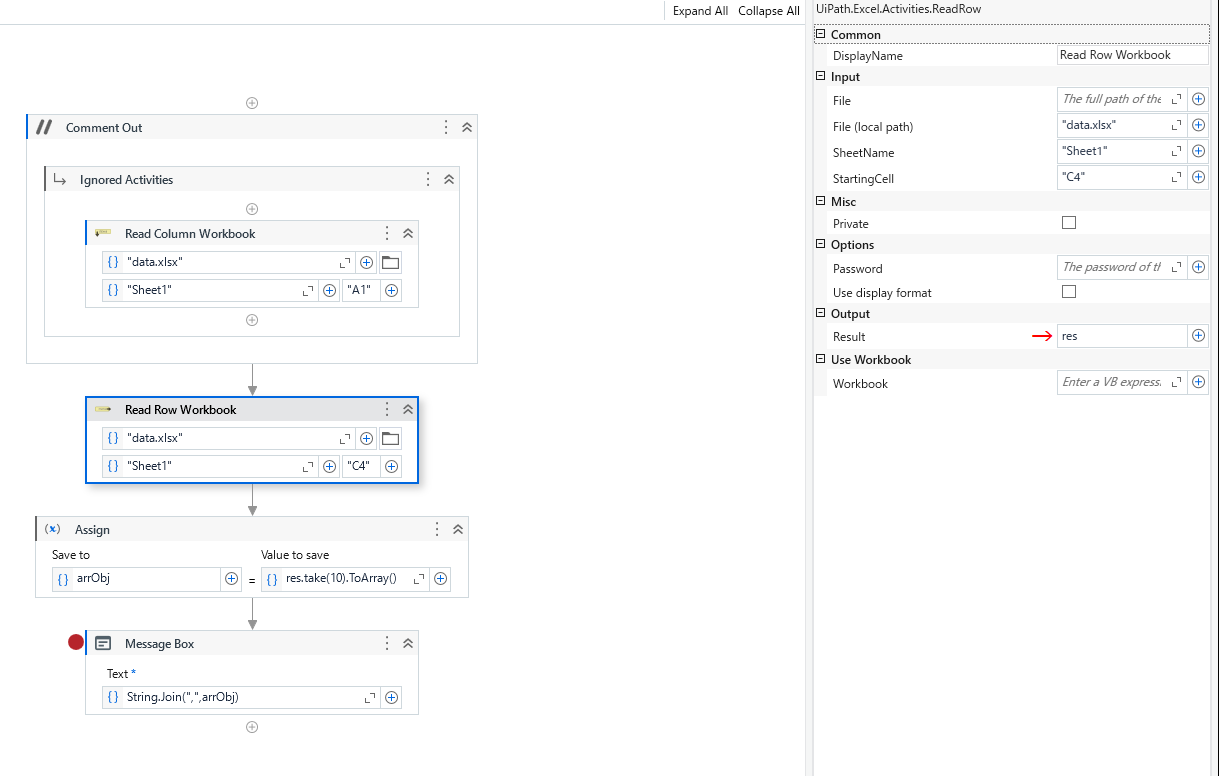Screen dimensions: 1219x776
Task: Collapse the Read Row Workbook activity
Action: click(x=407, y=410)
